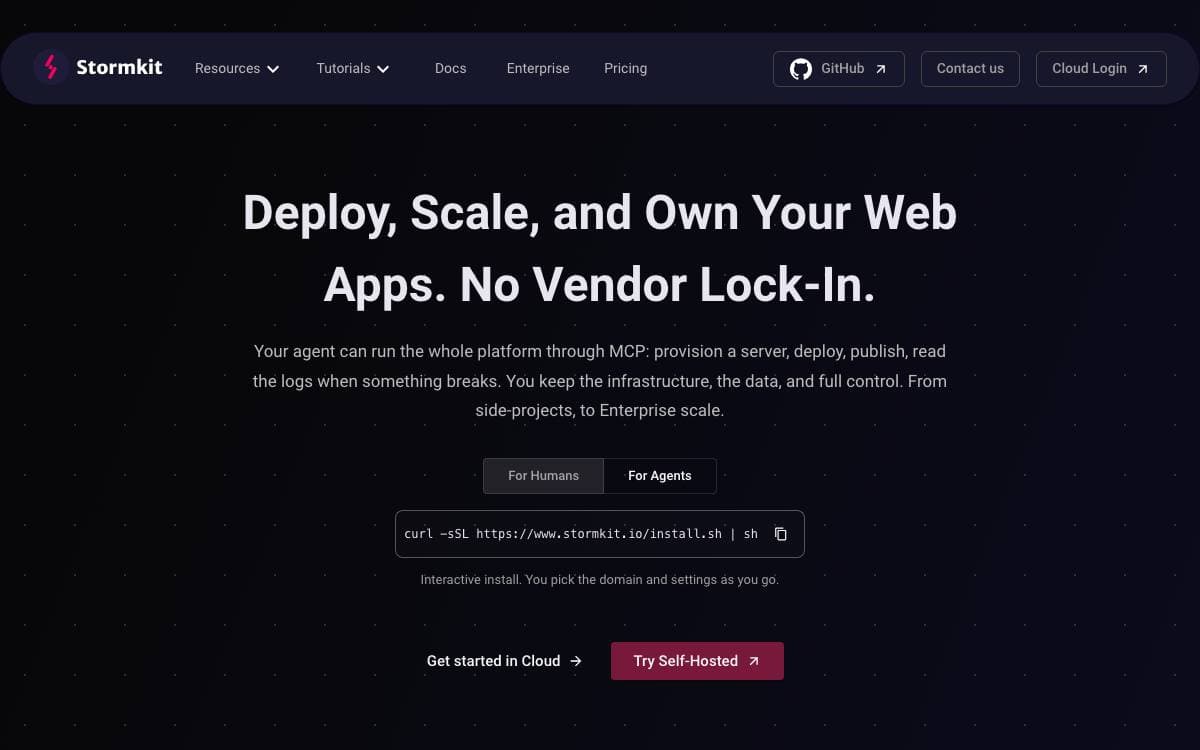Open the Pricing nav link
1200x750 pixels.
[626, 68]
